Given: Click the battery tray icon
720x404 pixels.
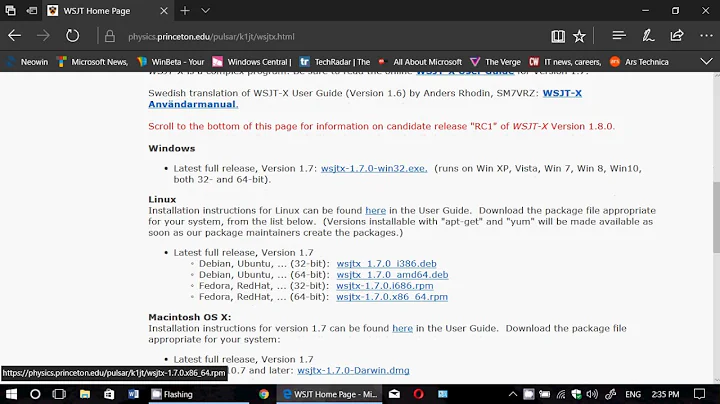Looking at the screenshot, I should coord(545,394).
